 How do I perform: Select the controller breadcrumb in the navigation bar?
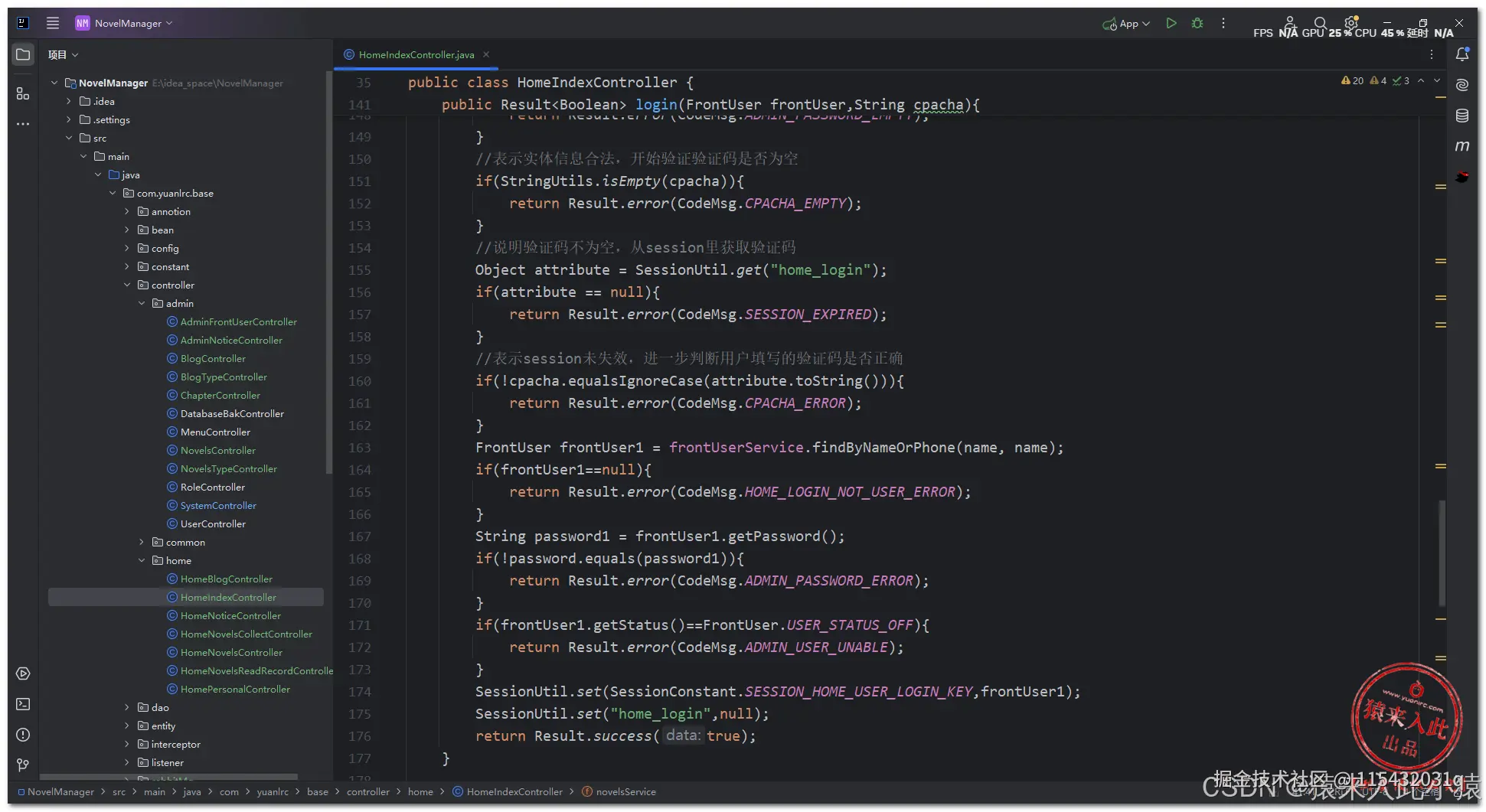(367, 791)
